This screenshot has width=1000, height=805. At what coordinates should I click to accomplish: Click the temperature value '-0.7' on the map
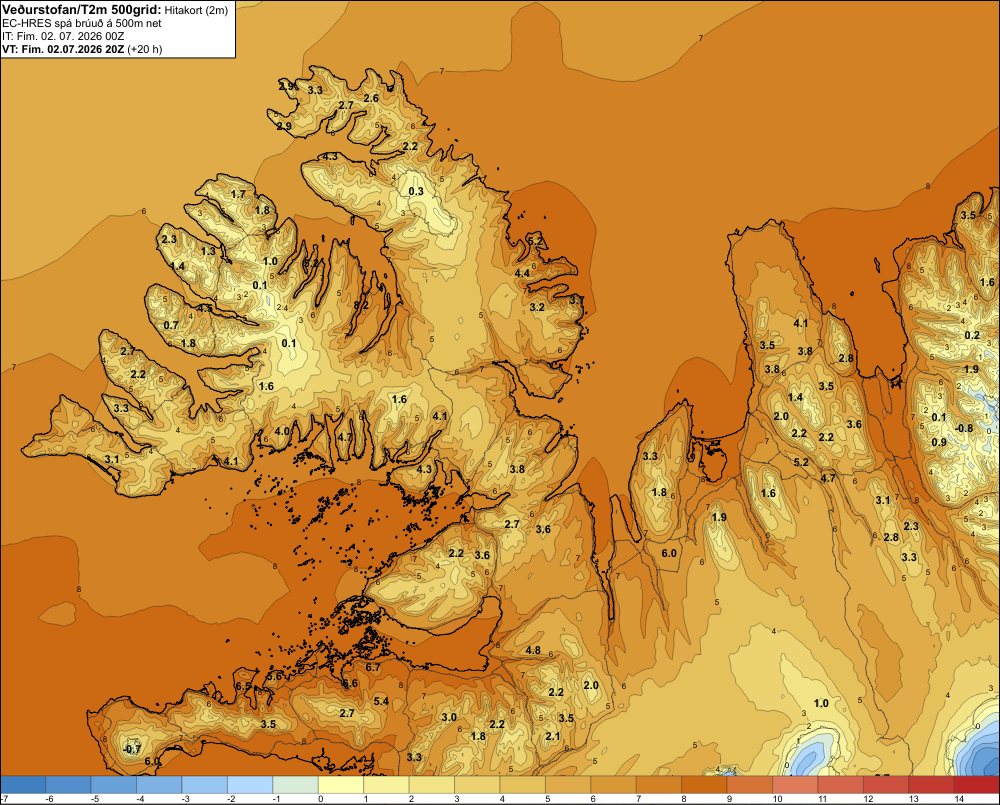pos(131,750)
